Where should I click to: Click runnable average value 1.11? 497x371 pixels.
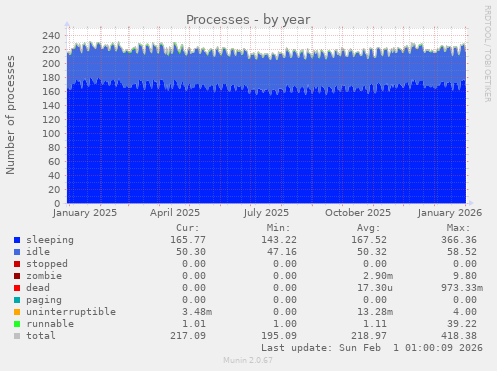click(x=375, y=324)
